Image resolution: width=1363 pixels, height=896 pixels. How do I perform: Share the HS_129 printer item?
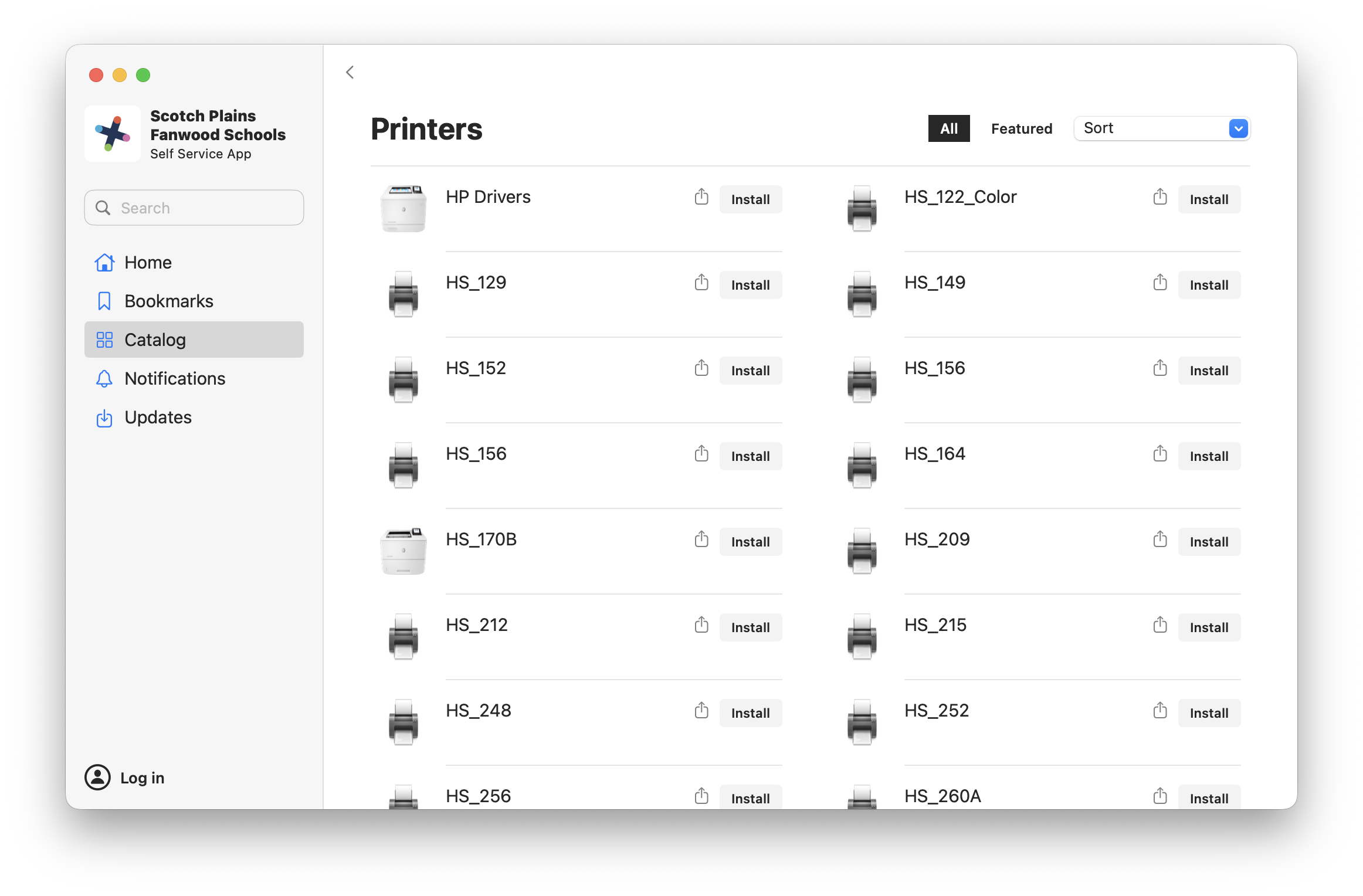pos(701,283)
